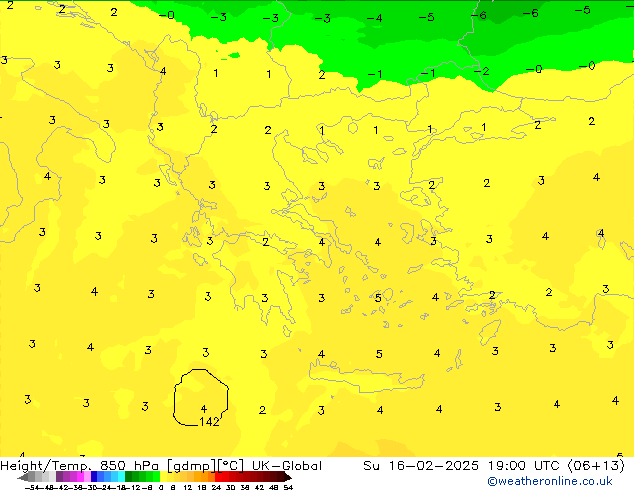Click the '-2' temperature value on the map
The width and height of the screenshot is (634, 490).
coord(481,71)
